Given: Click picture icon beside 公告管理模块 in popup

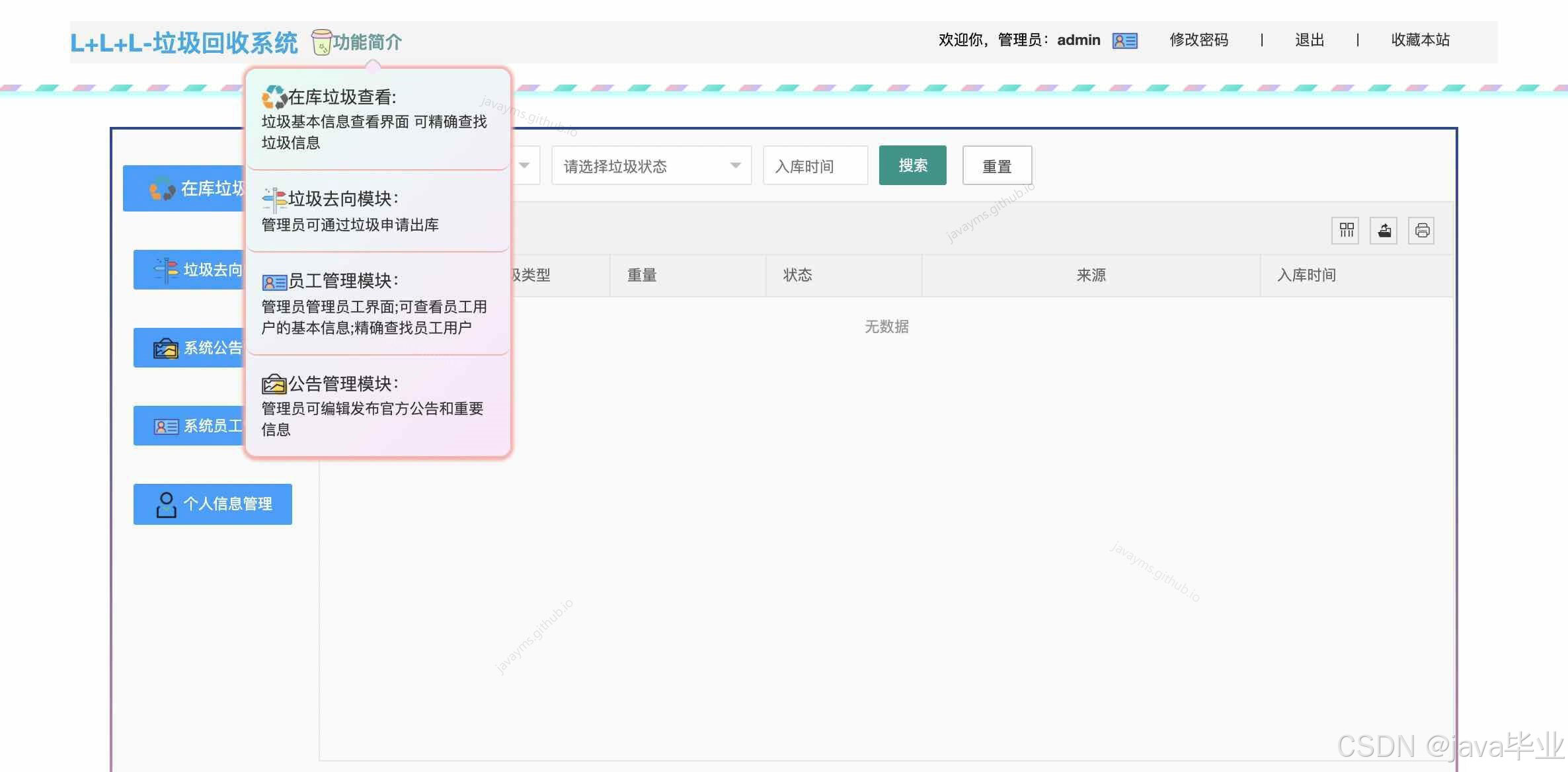Looking at the screenshot, I should click(274, 384).
